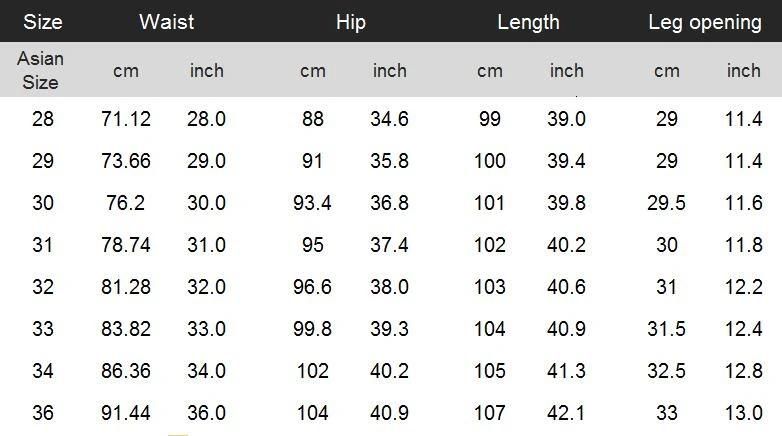Select waist value 86.36 cm
Viewport: 782px width, 436px height.
[x=126, y=371]
